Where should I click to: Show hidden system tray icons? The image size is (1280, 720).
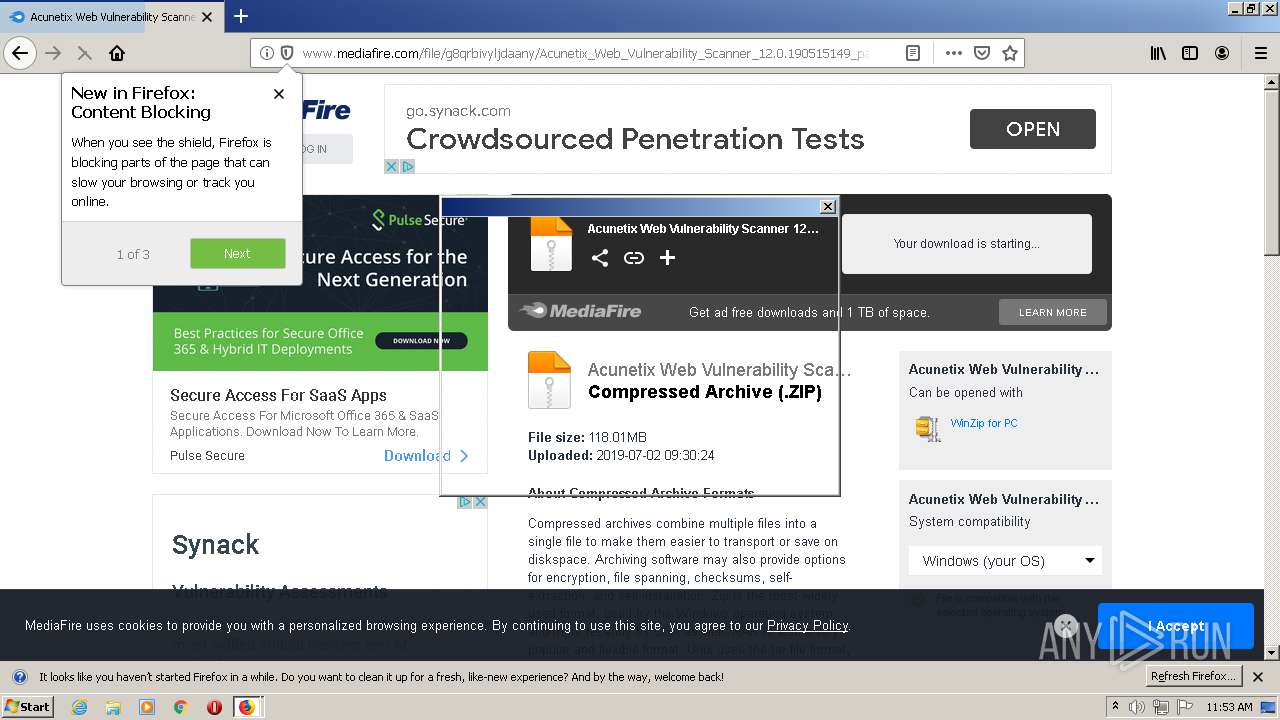pyautogui.click(x=1115, y=707)
